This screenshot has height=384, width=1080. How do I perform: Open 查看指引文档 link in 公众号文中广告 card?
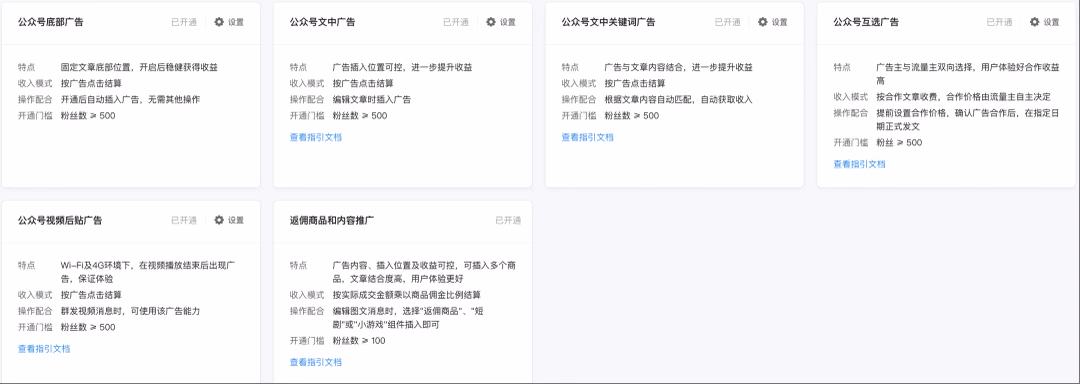(315, 137)
